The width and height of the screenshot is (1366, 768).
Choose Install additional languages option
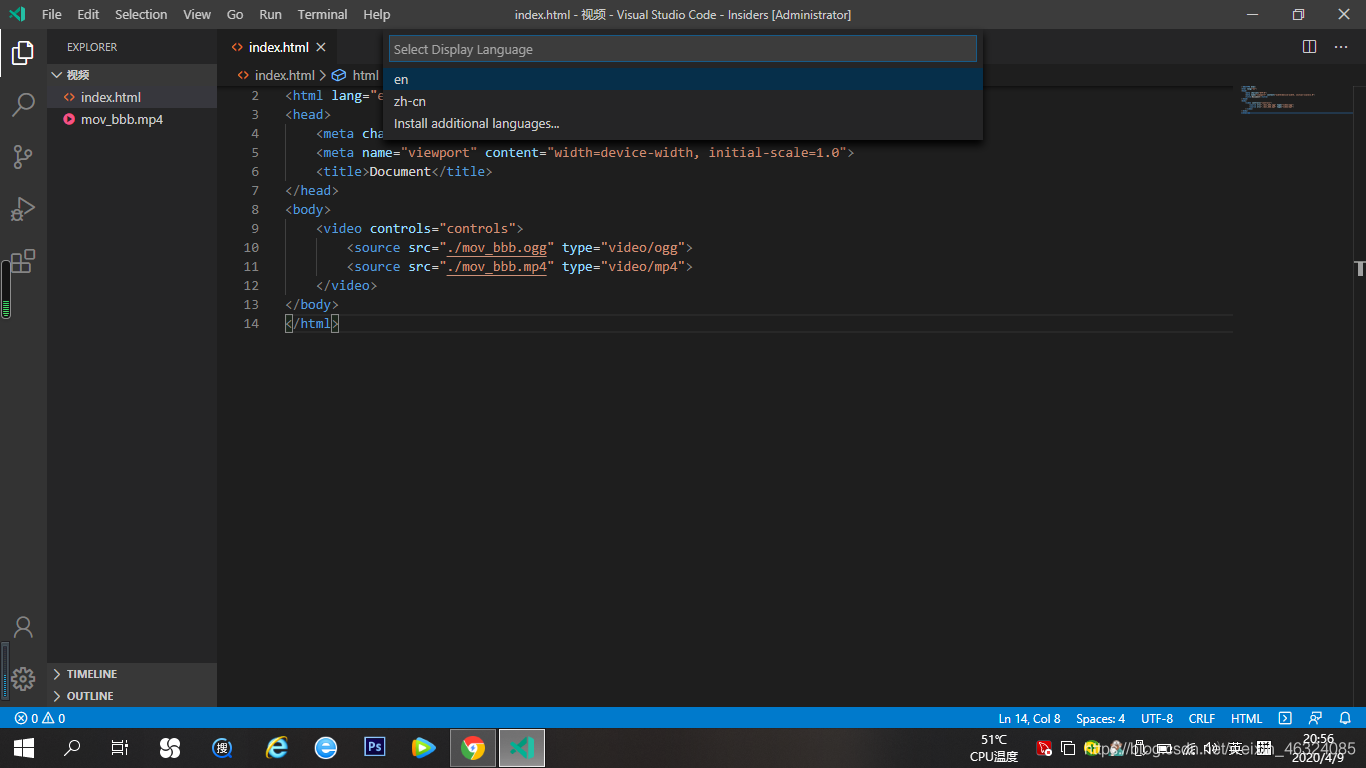pos(475,123)
